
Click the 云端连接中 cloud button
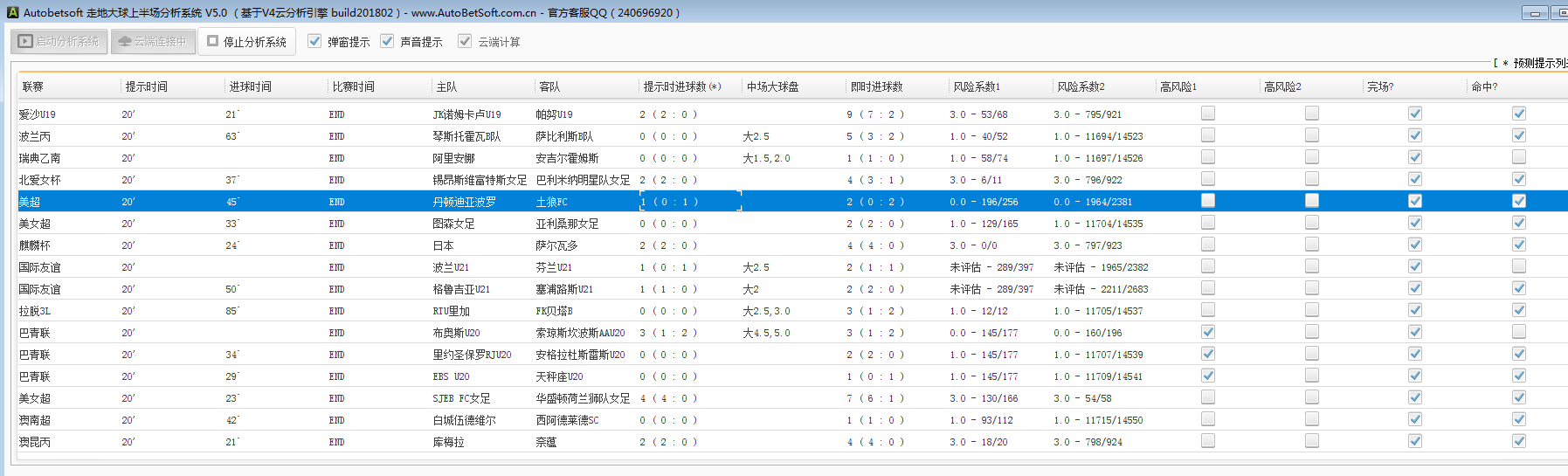point(153,41)
